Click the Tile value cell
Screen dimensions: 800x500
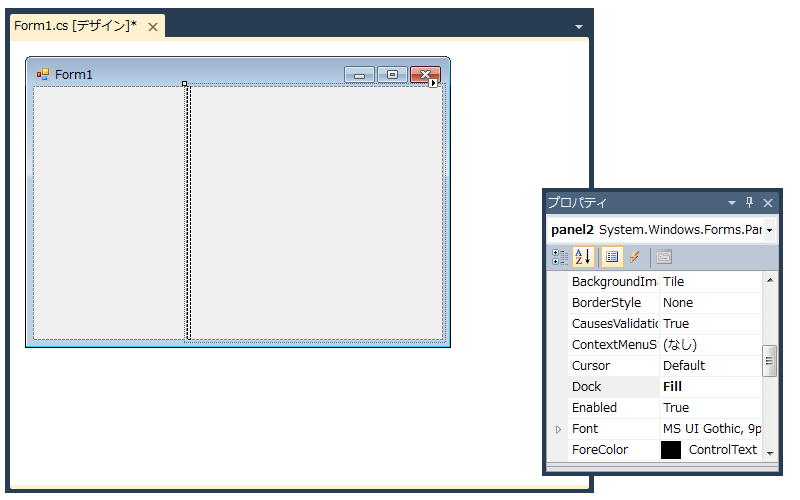click(710, 282)
